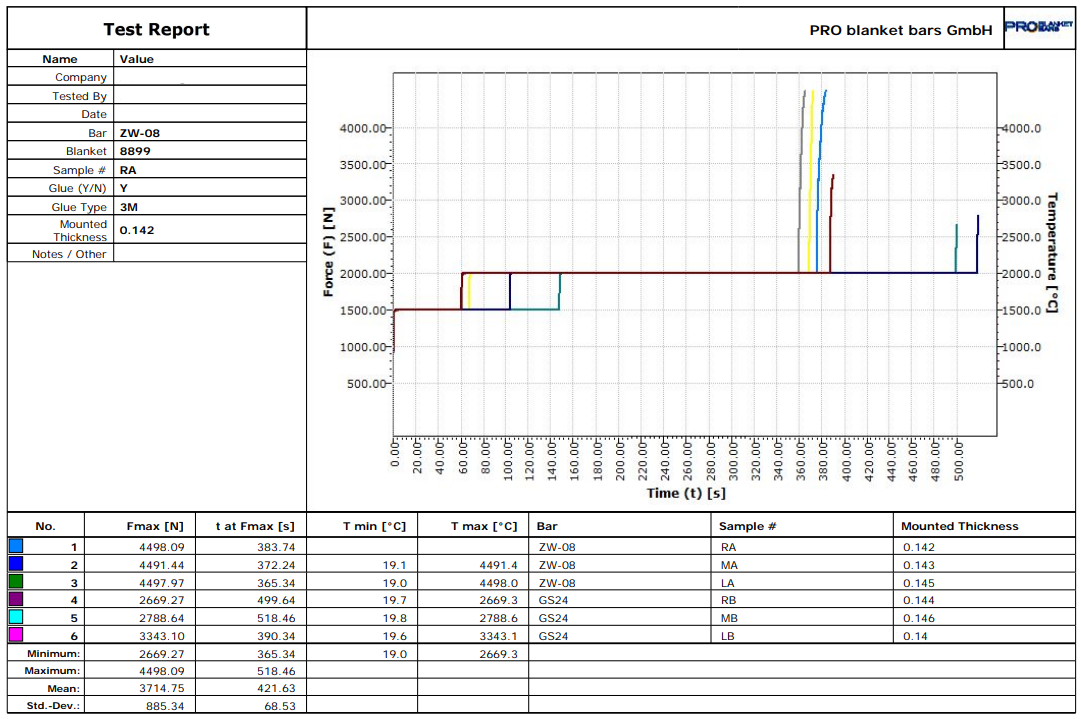Click Fmax value 4491.44 in row 2

tap(162, 565)
